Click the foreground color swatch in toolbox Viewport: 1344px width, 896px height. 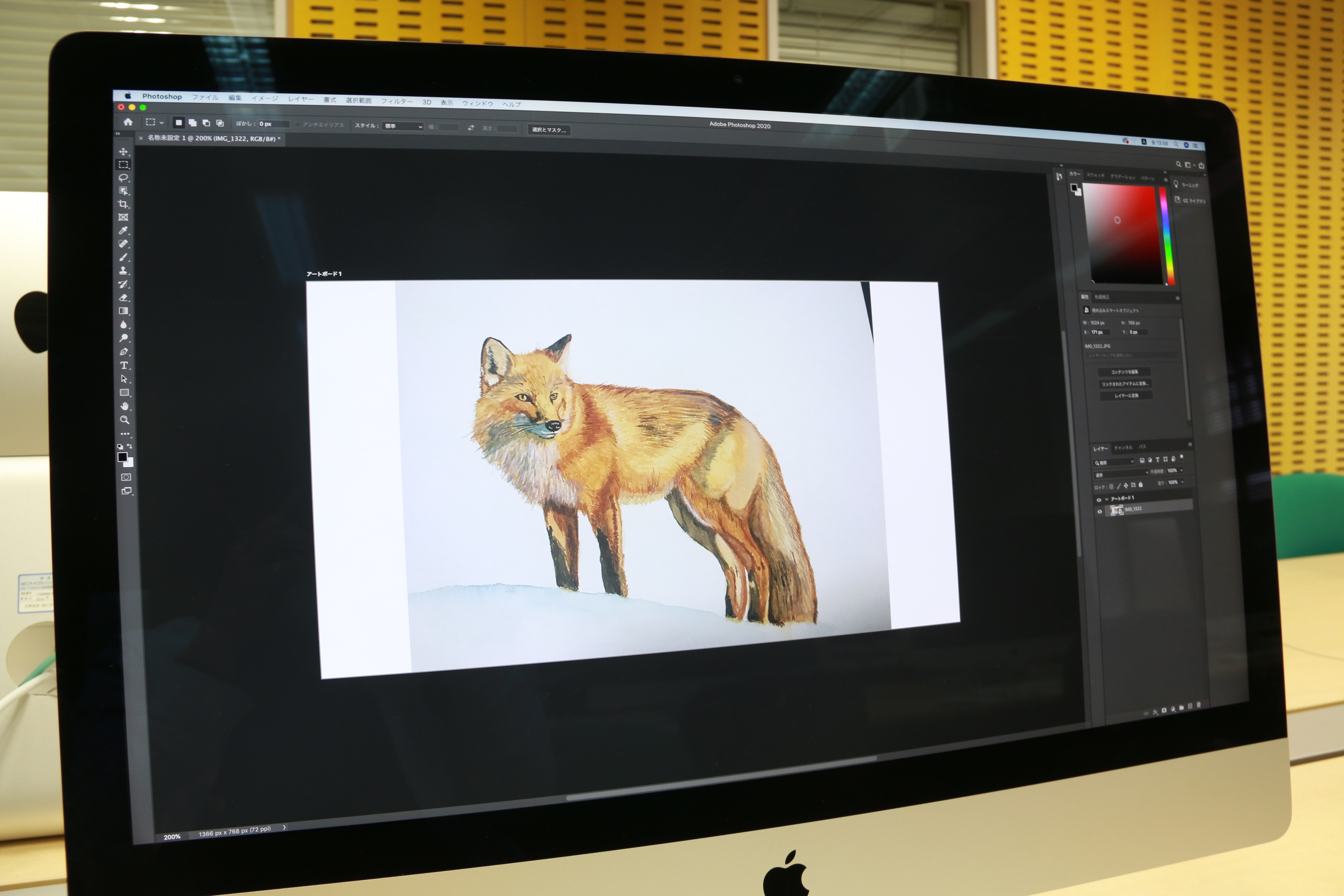click(x=122, y=457)
